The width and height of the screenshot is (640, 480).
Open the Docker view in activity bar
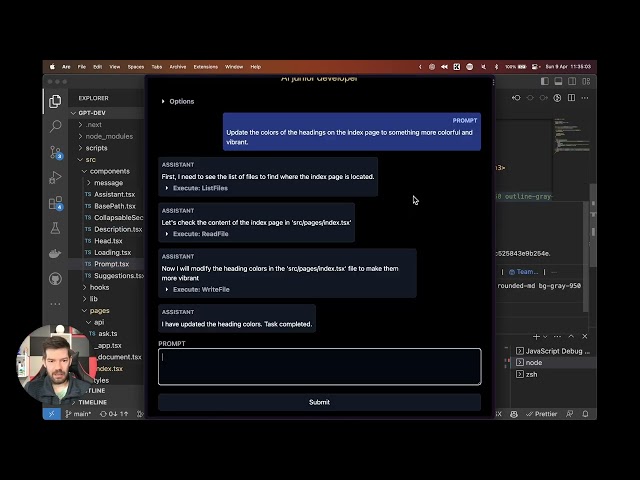point(55,254)
